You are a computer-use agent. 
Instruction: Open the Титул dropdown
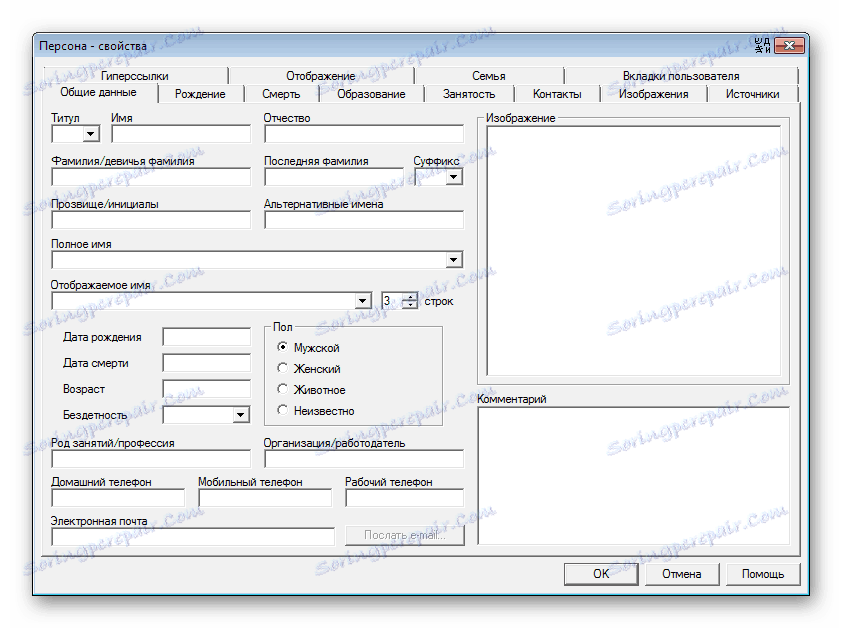click(x=91, y=134)
